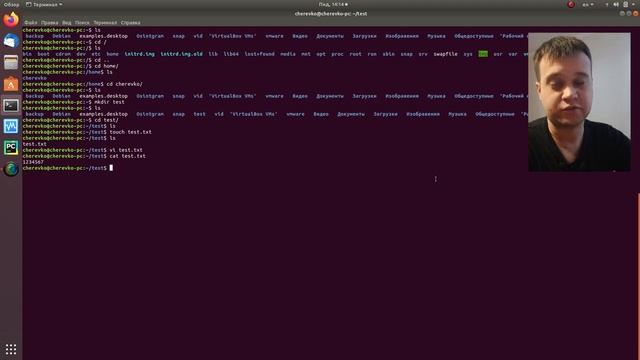
Task: Open the network icon in the top bar
Action: click(607, 4)
